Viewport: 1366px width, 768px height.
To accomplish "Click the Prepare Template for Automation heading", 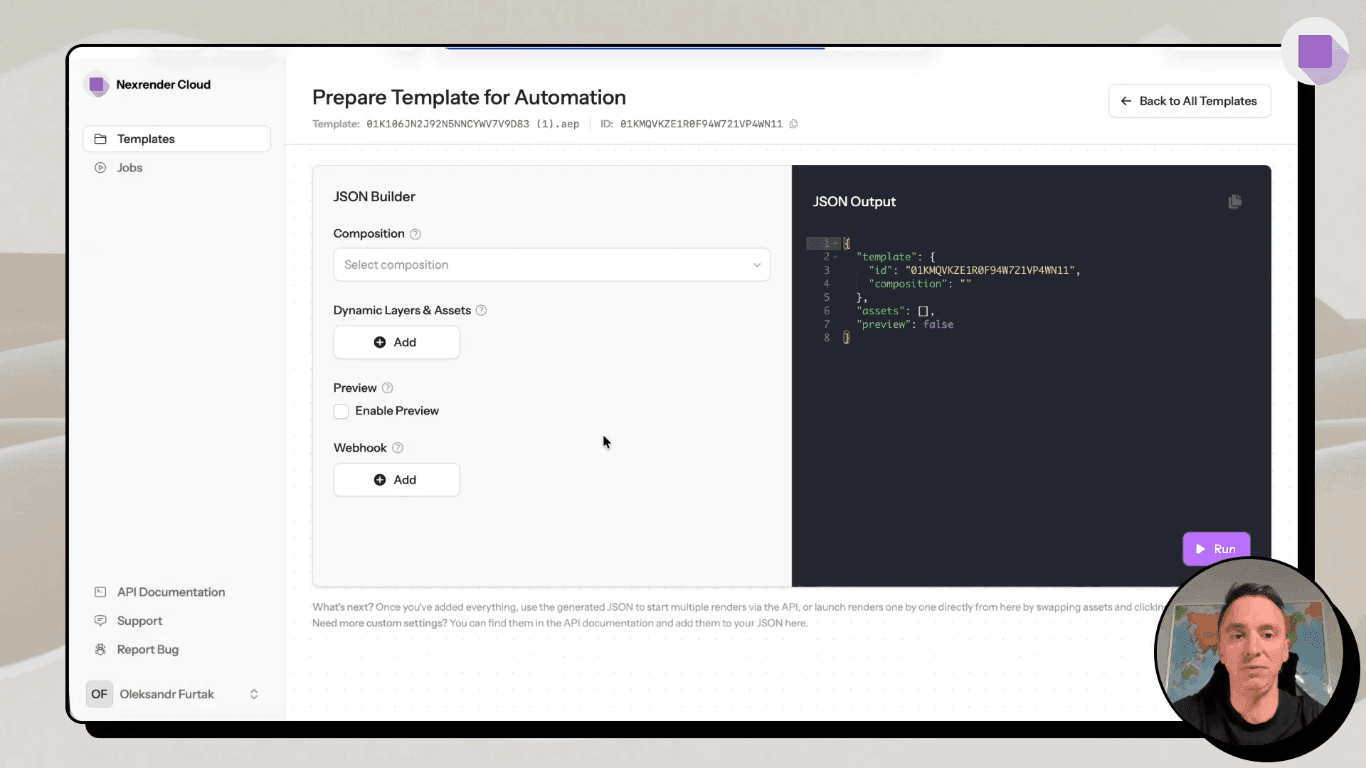I will [x=469, y=97].
